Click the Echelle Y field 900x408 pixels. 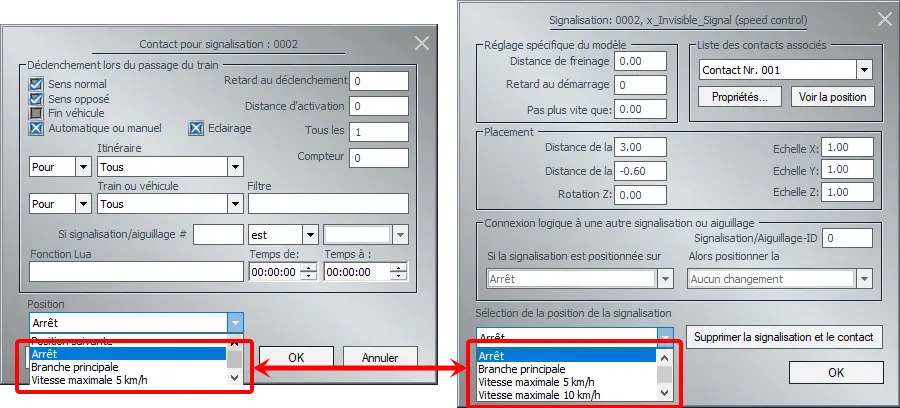[847, 170]
